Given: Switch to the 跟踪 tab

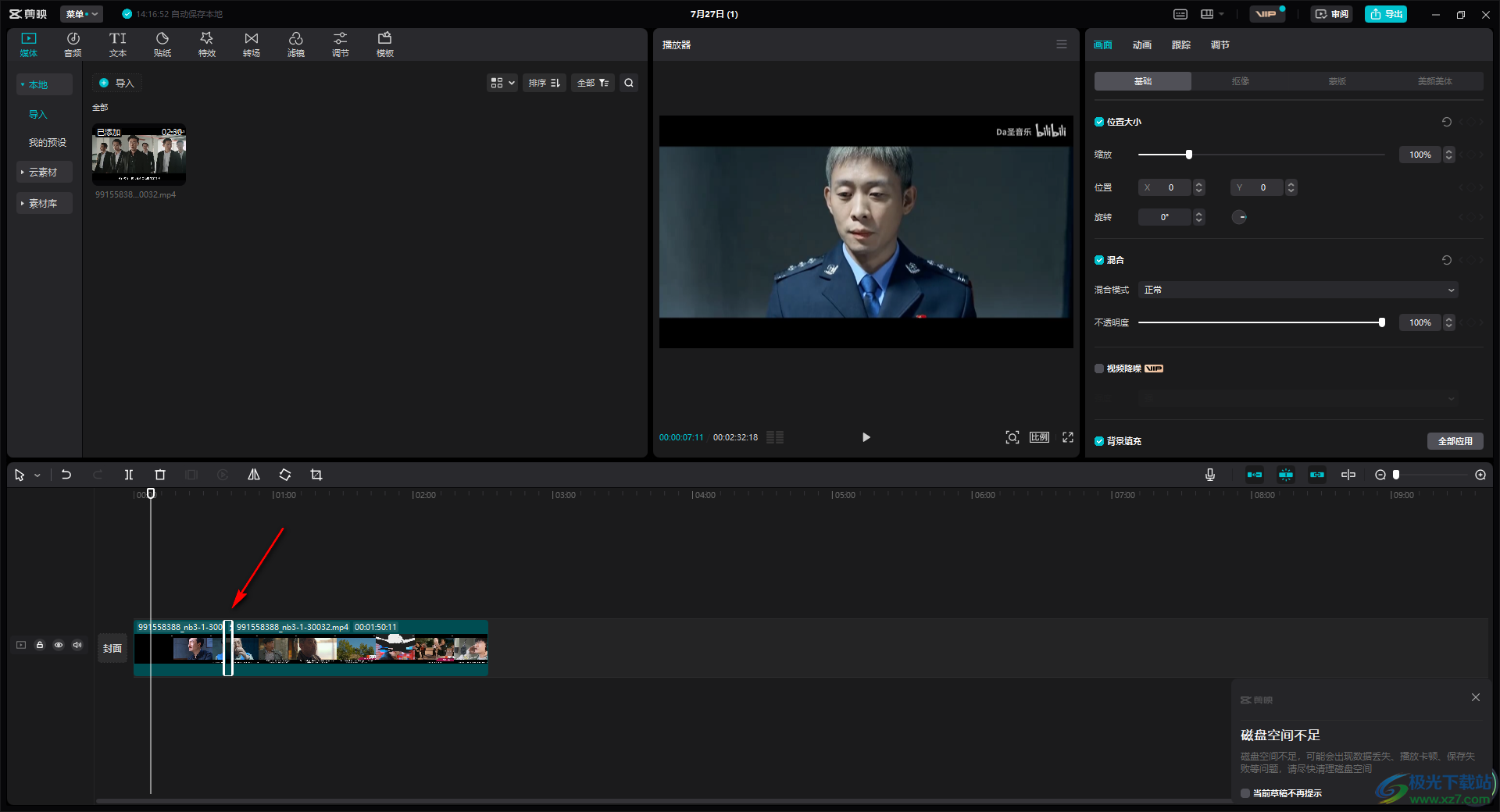Looking at the screenshot, I should pos(1181,45).
